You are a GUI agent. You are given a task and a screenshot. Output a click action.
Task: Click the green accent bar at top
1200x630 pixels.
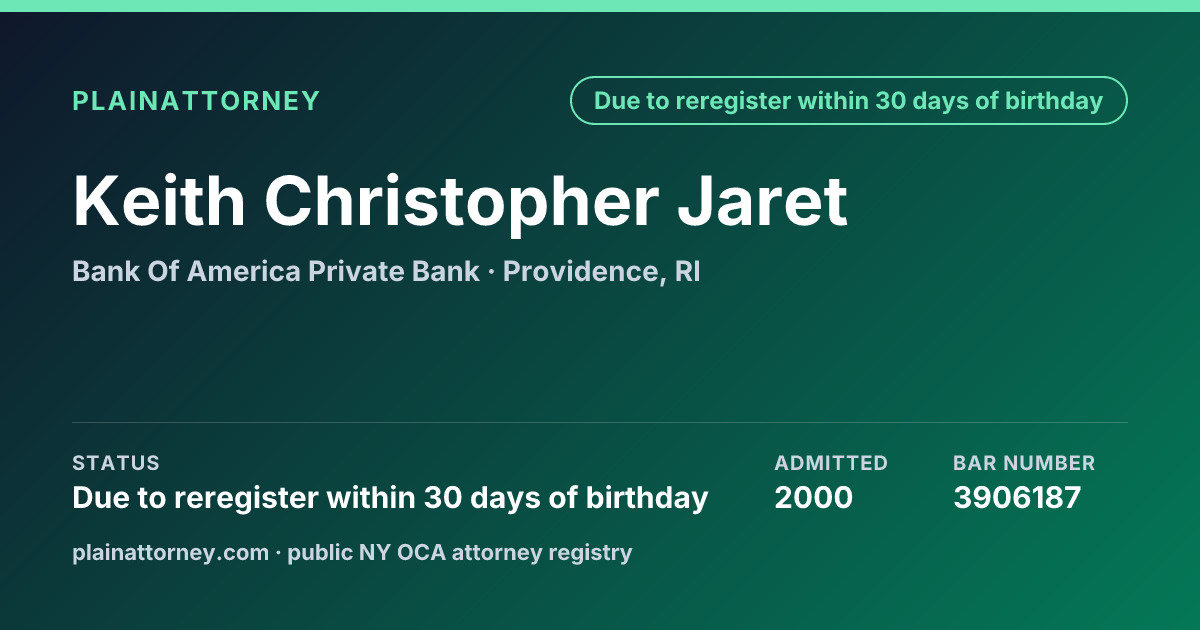600,6
